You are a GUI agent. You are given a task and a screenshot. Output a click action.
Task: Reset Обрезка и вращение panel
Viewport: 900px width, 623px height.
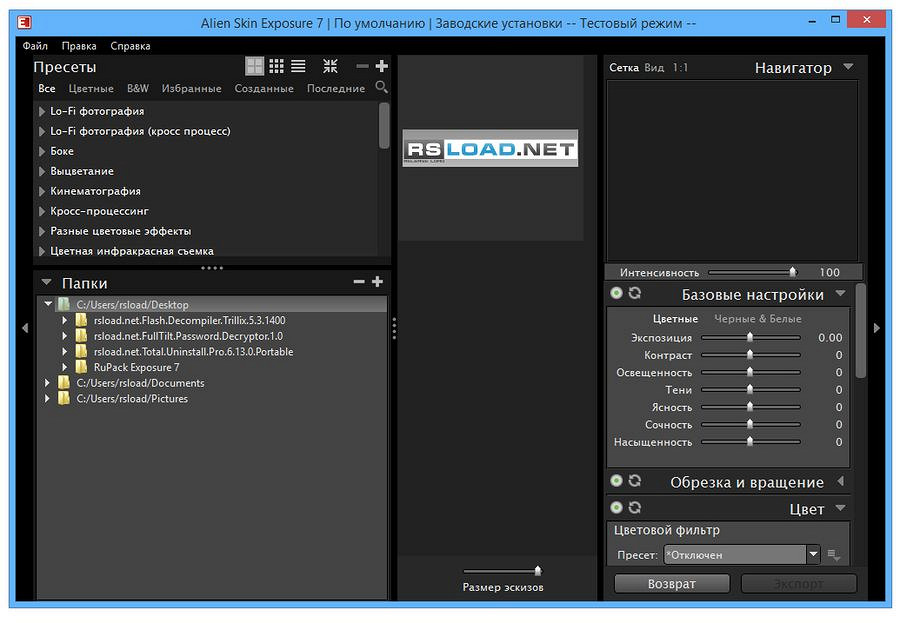pos(634,481)
